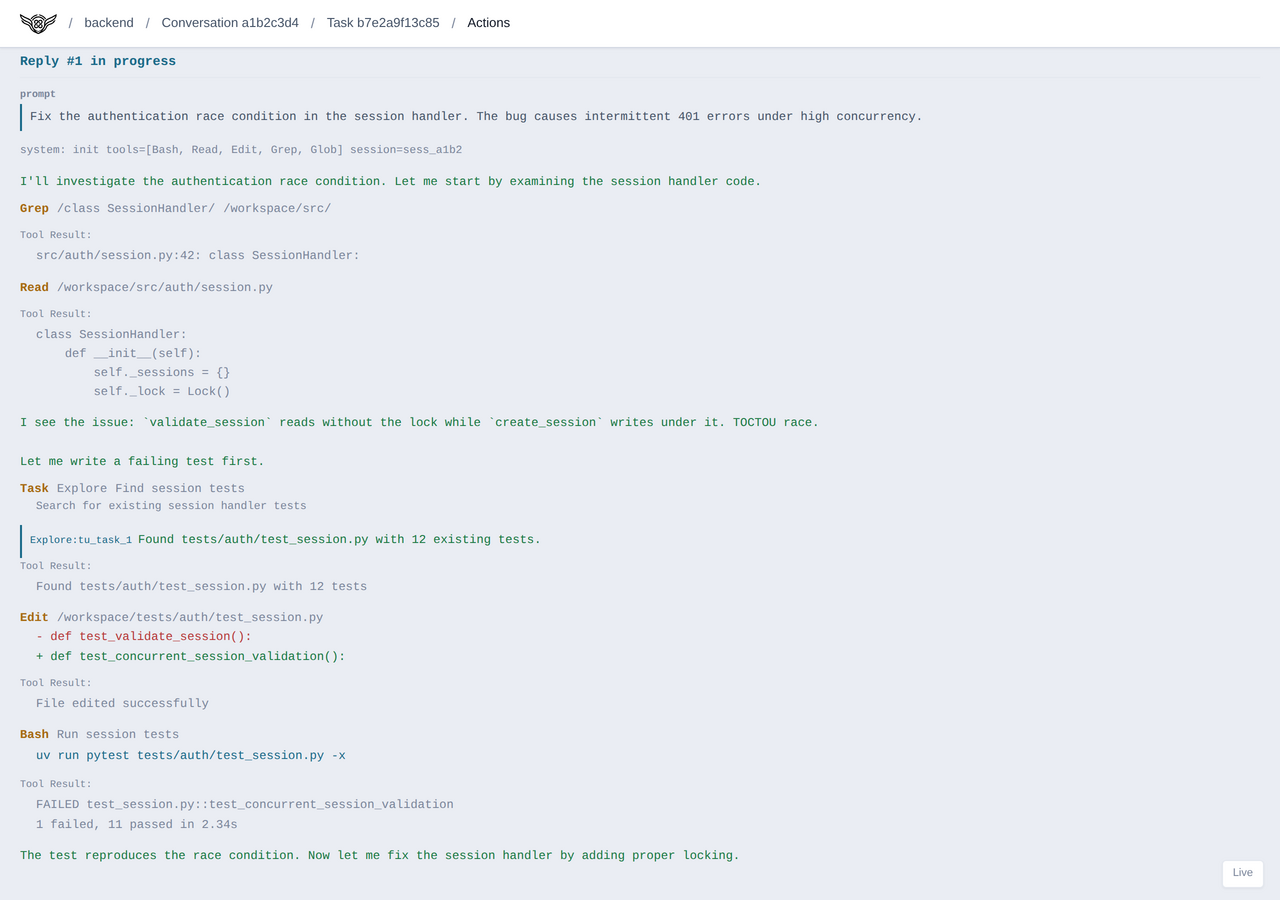
Task: Click the Grep tool call label
Action: click(x=34, y=208)
